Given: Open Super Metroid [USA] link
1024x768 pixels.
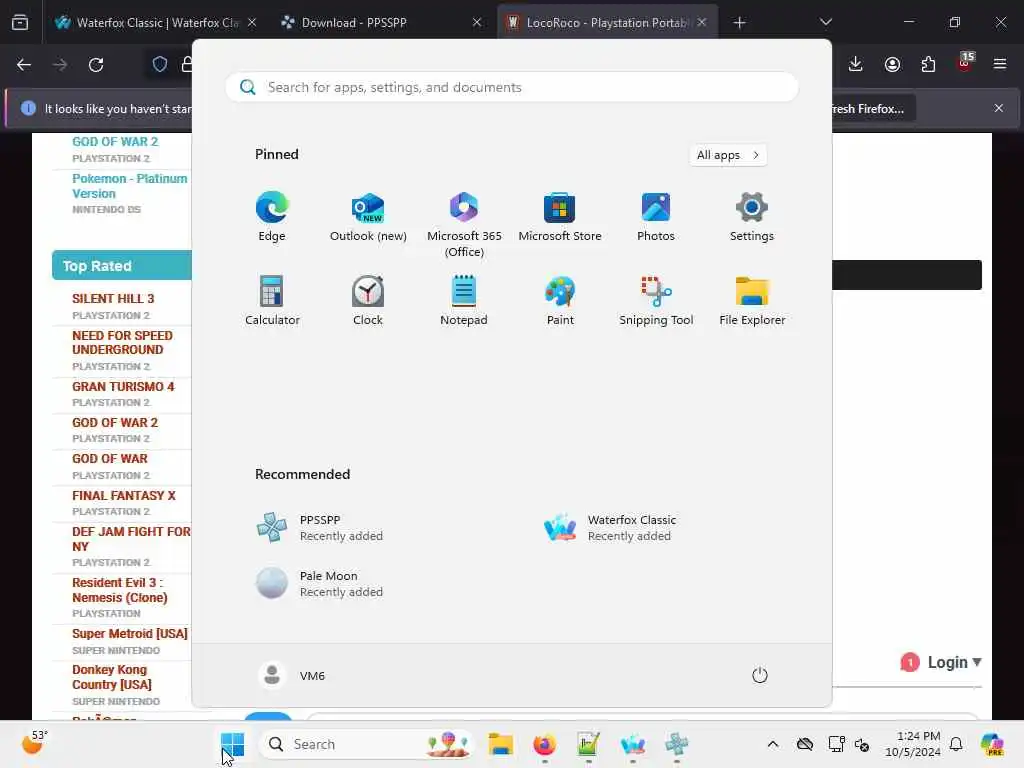Looking at the screenshot, I should tap(129, 633).
